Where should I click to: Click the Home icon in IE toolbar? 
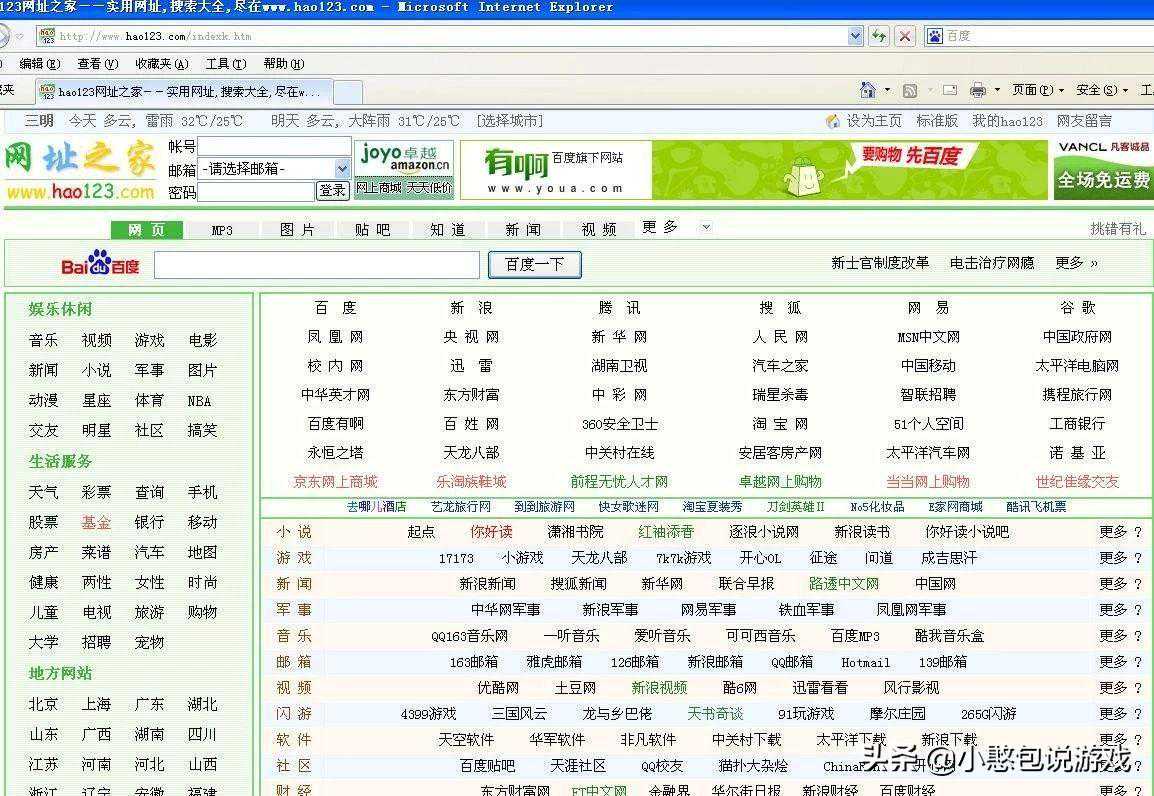[868, 90]
